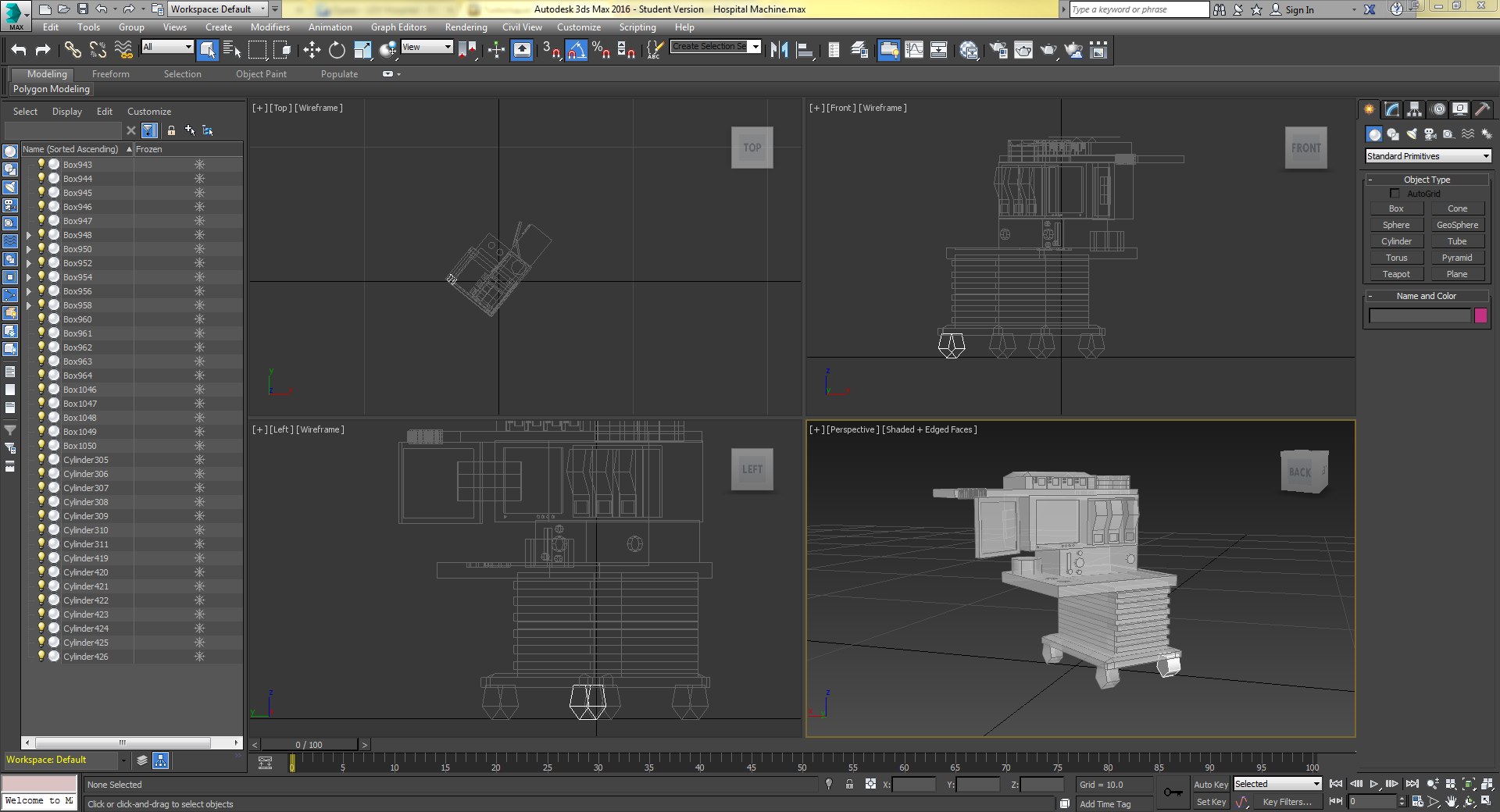Switch to the Freeform ribbon tab
The height and width of the screenshot is (812, 1500).
click(x=110, y=74)
